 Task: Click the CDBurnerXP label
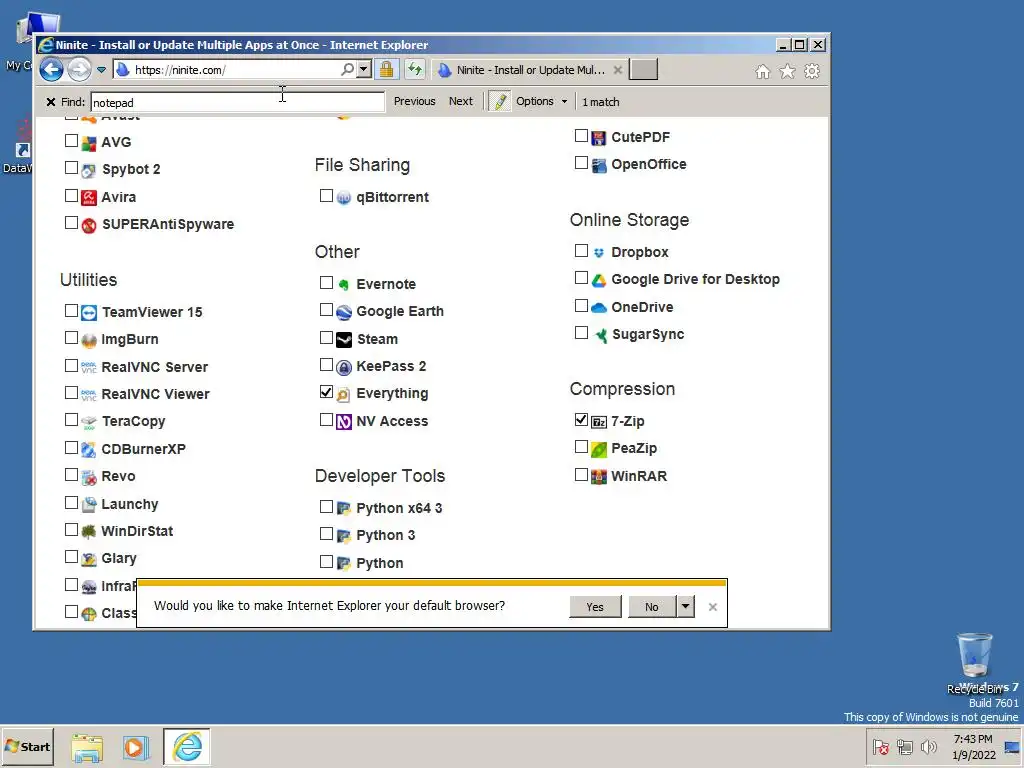click(143, 449)
